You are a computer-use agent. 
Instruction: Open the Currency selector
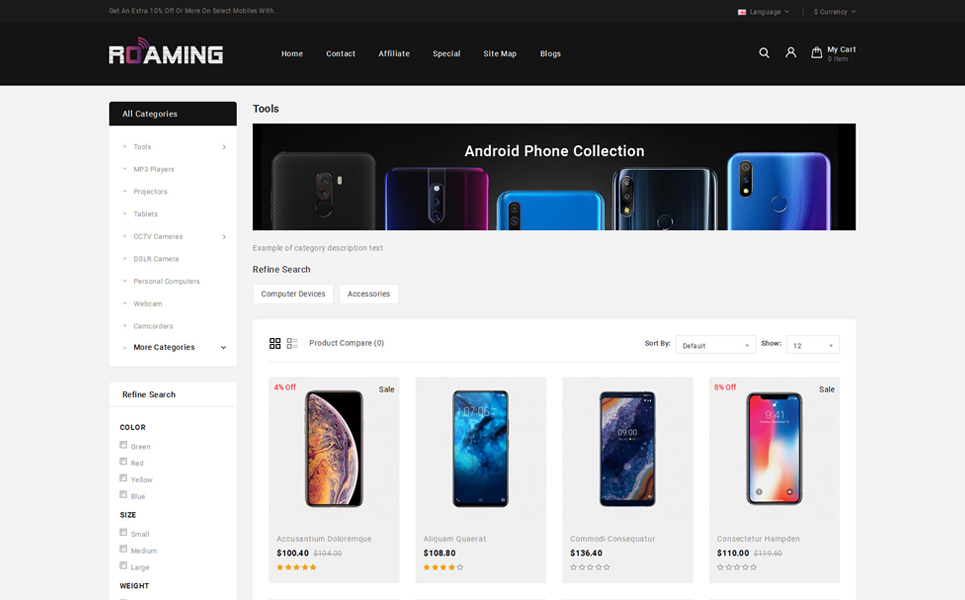(834, 12)
